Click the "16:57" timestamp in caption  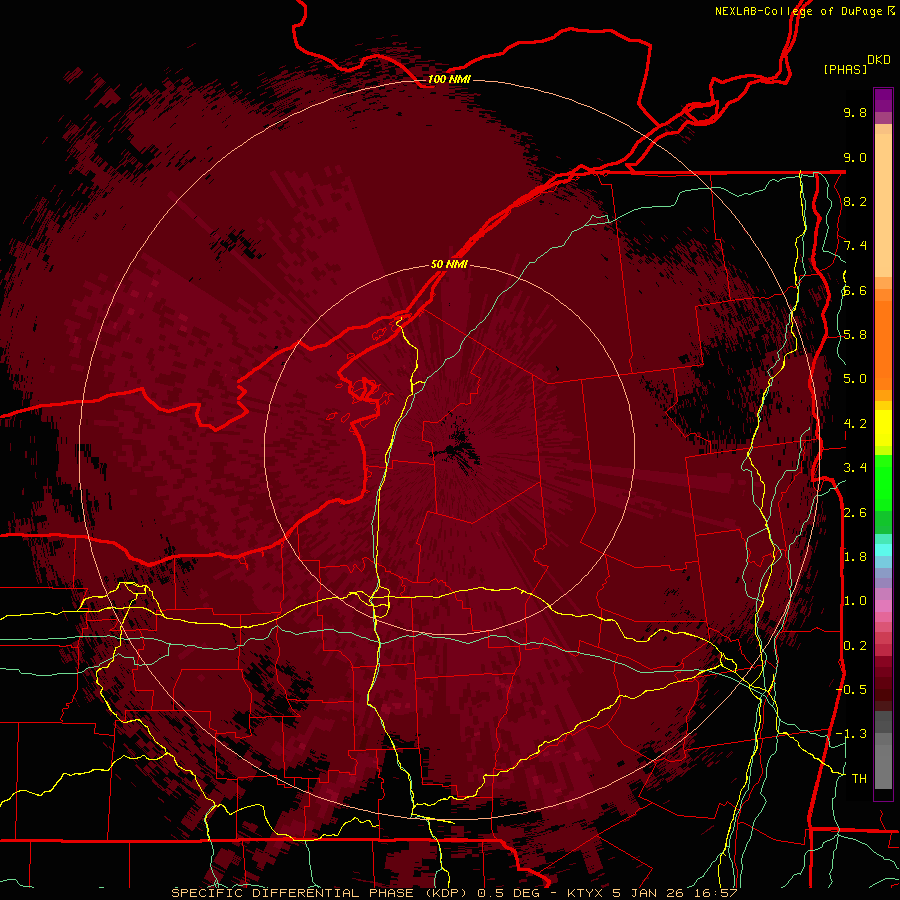coord(714,893)
